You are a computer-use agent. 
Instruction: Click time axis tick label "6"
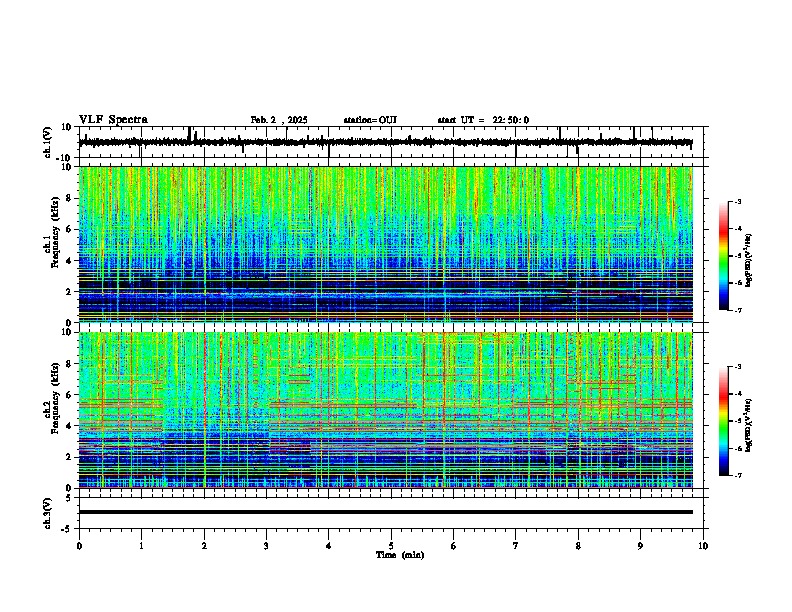point(454,546)
